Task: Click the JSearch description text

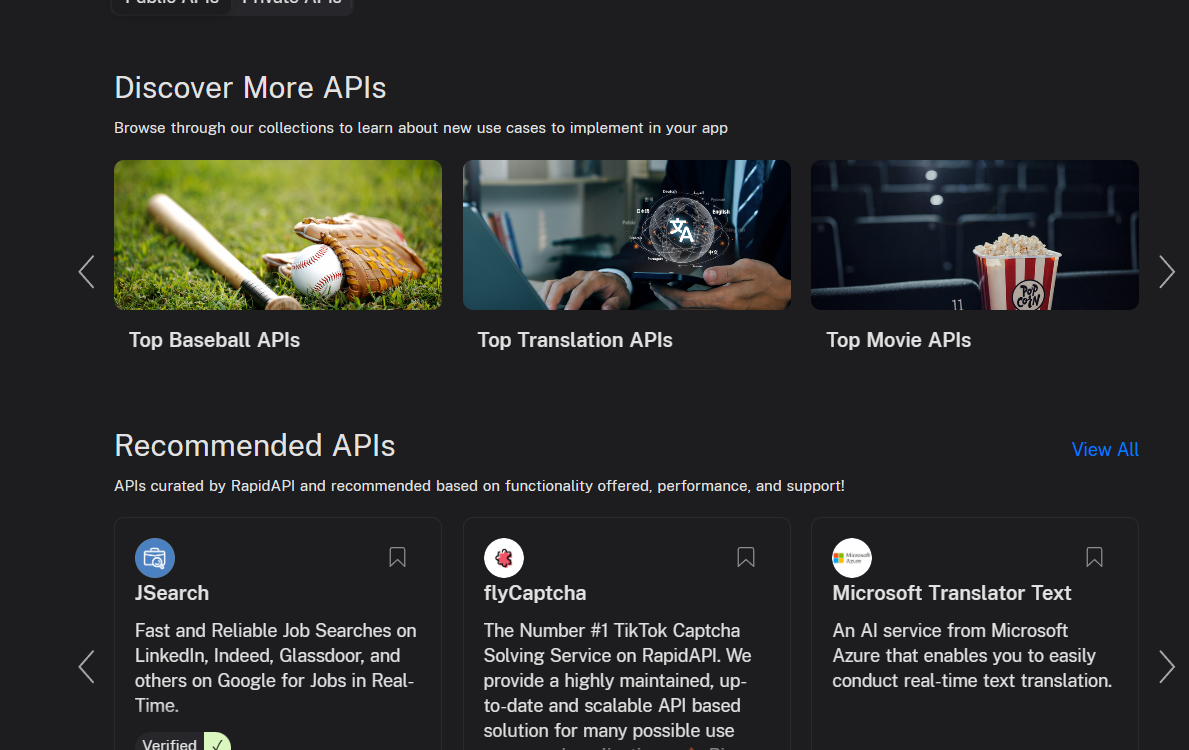Action: tap(275, 667)
